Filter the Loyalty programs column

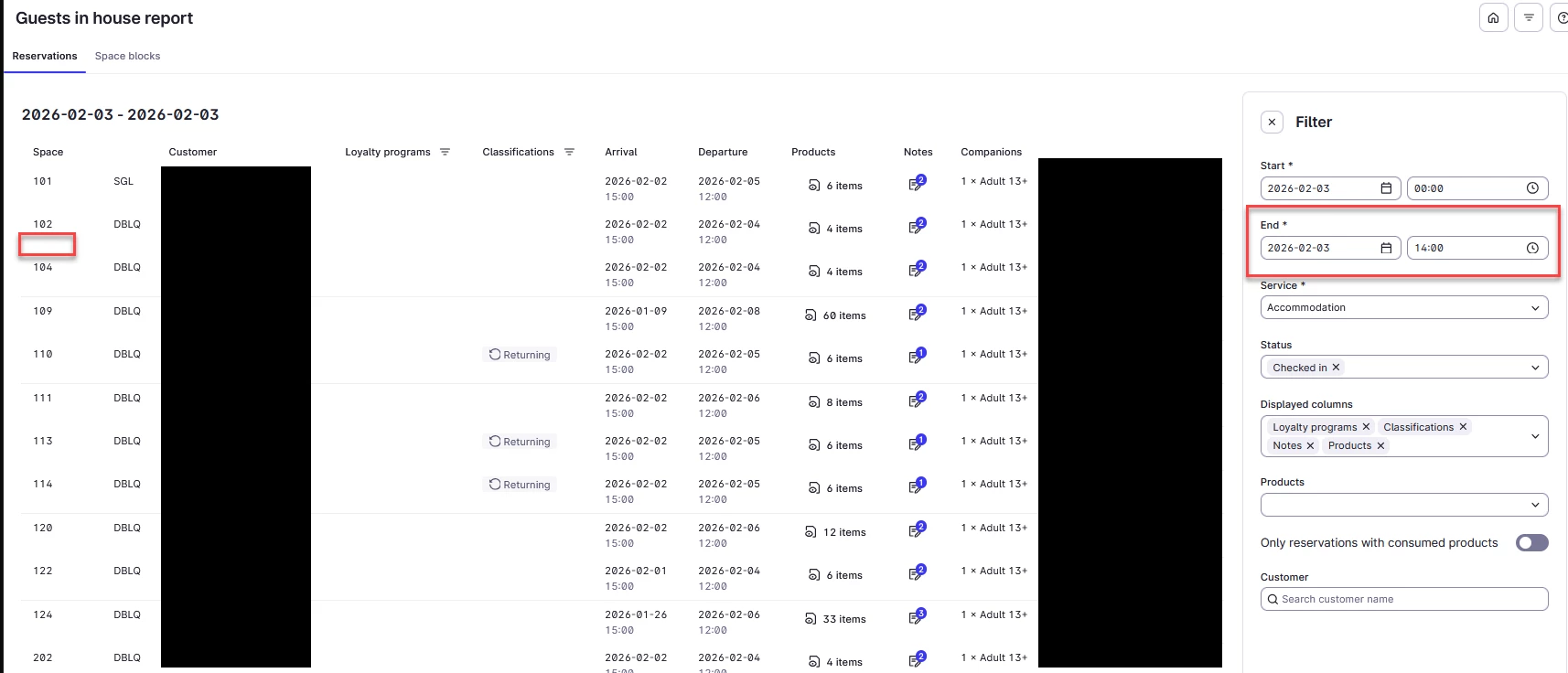tap(445, 152)
